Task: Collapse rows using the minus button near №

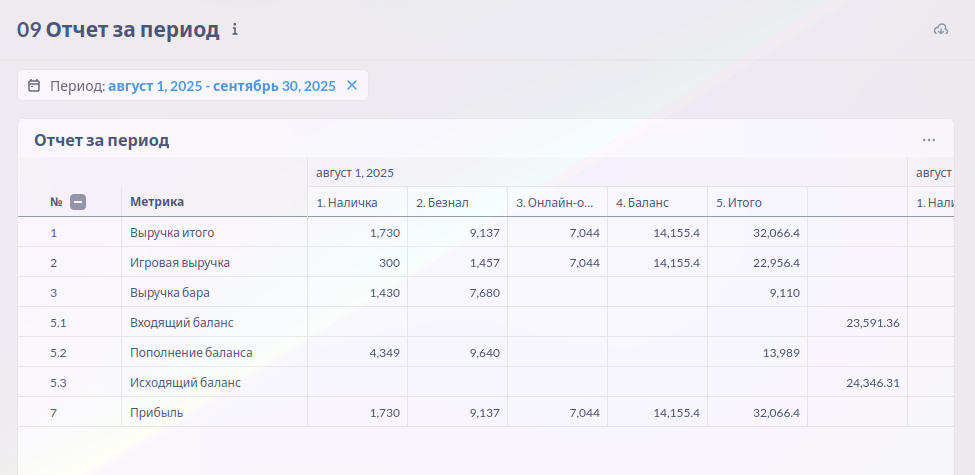Action: point(78,202)
